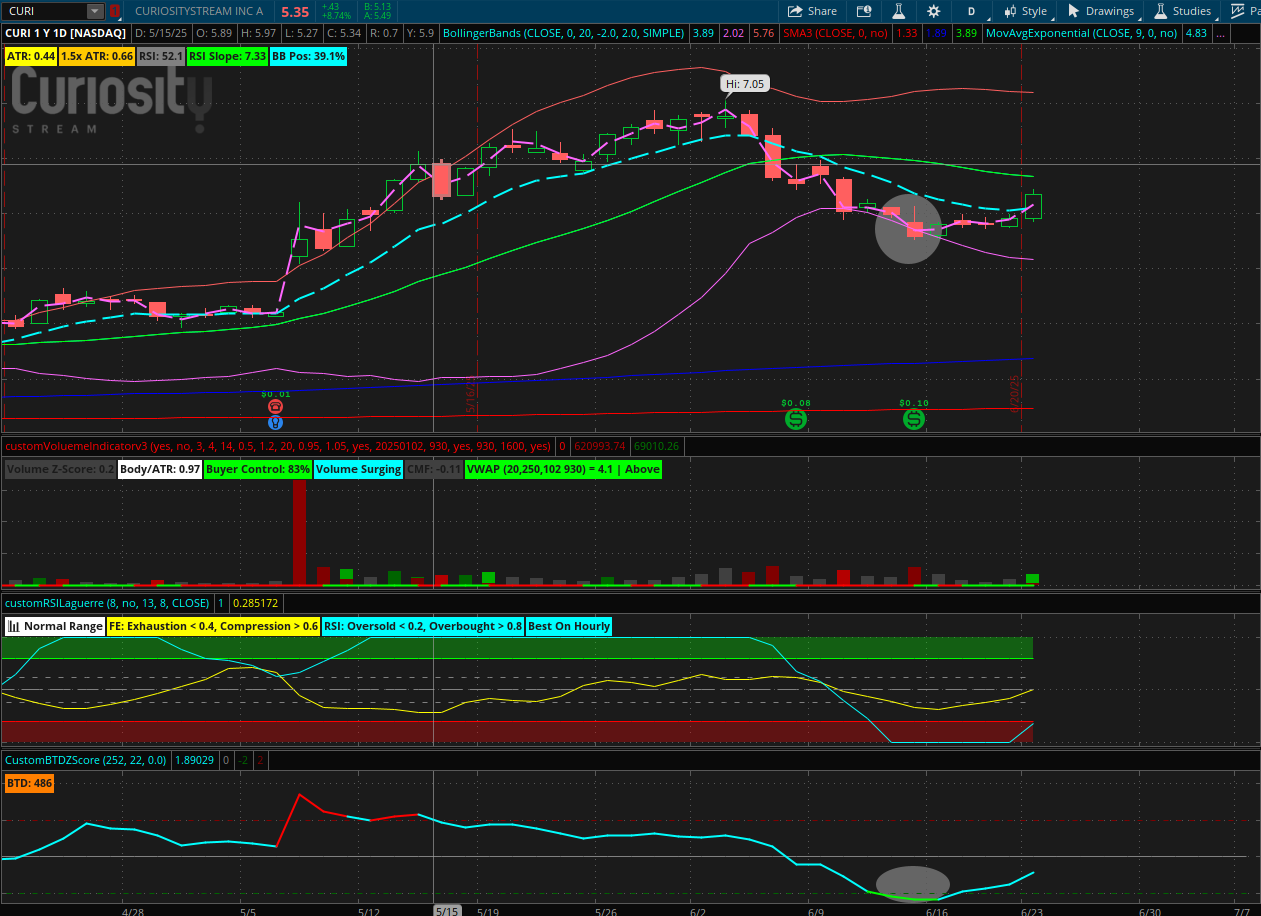
Task: Click the ATR: 0.44 yellow label
Action: [x=30, y=56]
